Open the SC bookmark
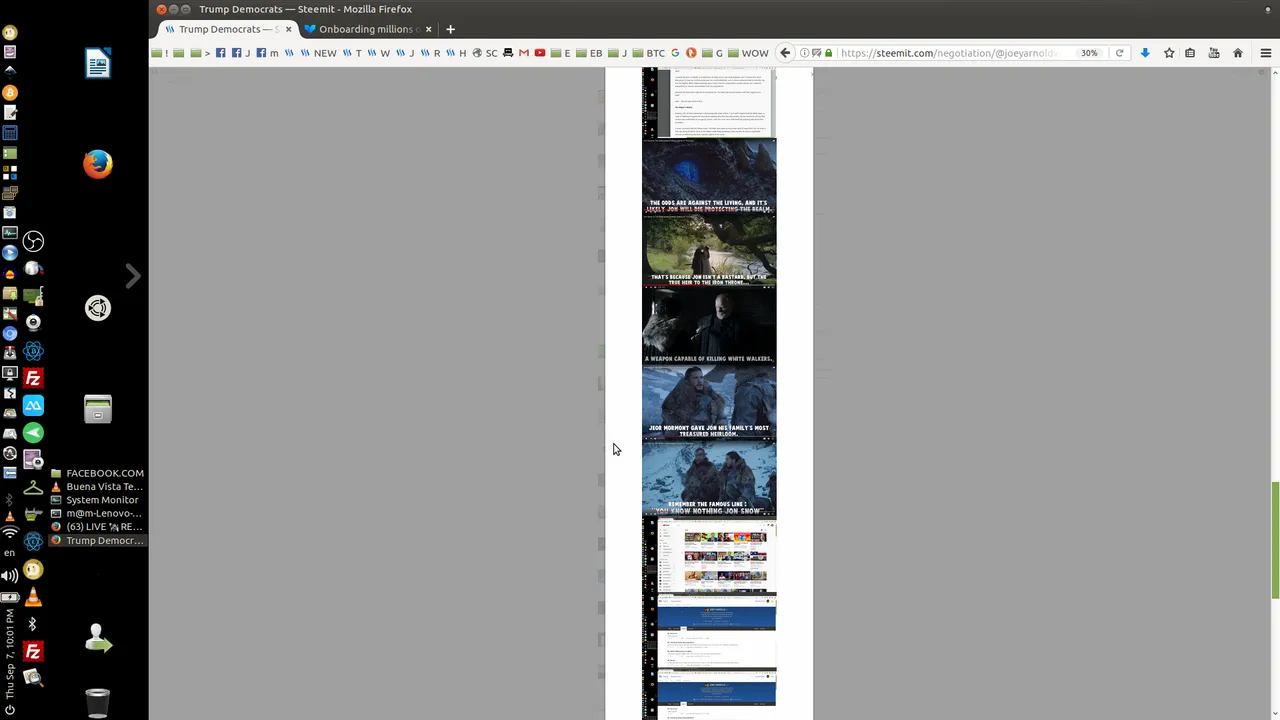This screenshot has height=720, width=1280. [485, 53]
